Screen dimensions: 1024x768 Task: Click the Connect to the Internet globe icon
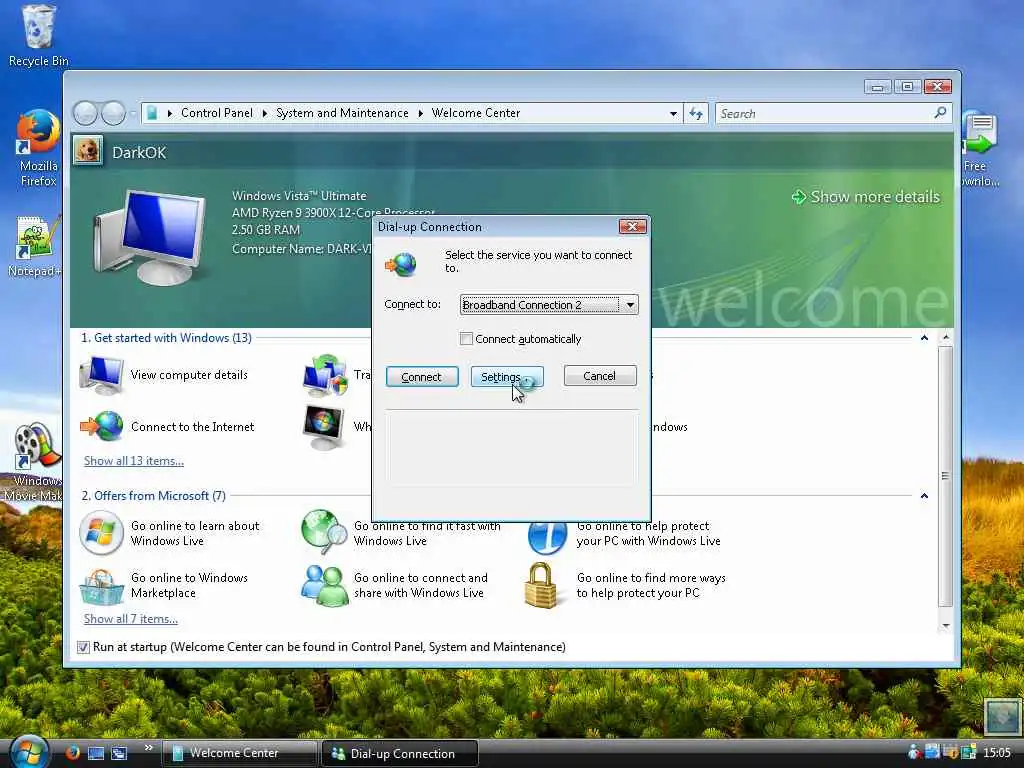pos(102,426)
